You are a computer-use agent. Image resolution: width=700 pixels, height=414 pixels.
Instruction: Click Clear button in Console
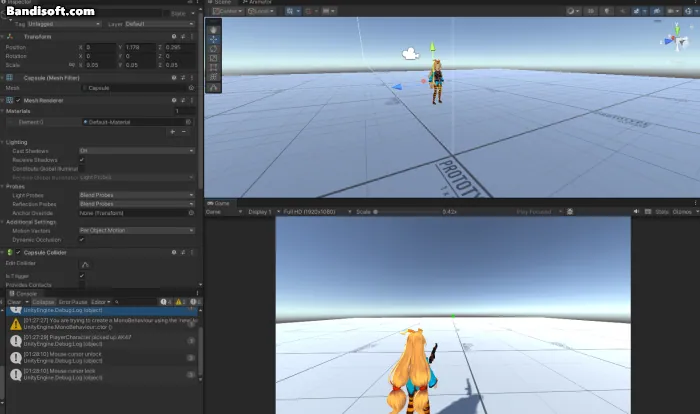14,302
